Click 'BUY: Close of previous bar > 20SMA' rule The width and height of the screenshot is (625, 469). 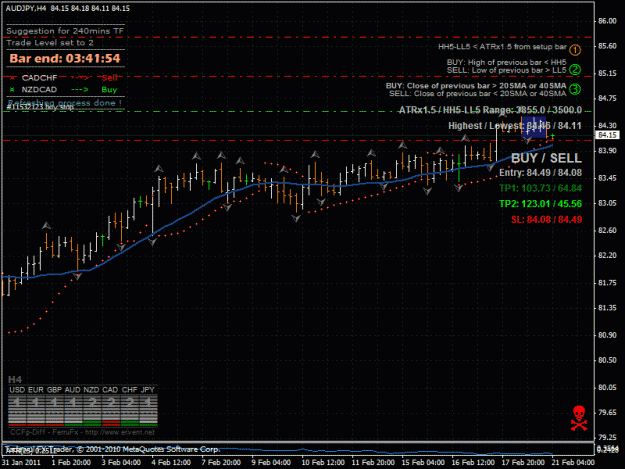[x=476, y=86]
